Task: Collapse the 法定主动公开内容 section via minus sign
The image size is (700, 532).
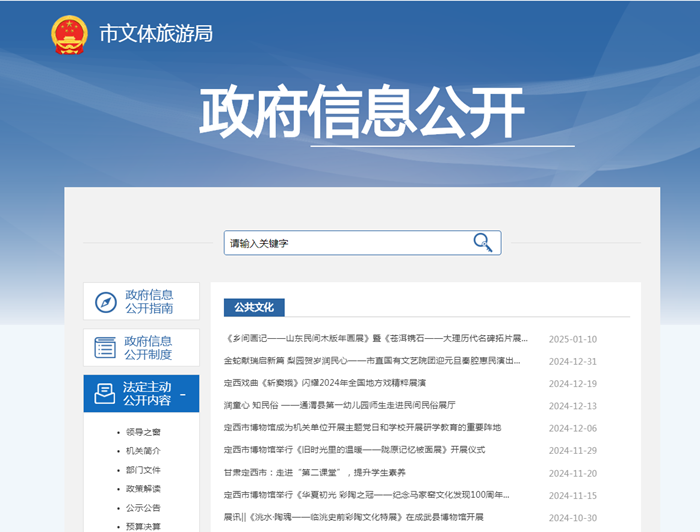Action: [182, 394]
